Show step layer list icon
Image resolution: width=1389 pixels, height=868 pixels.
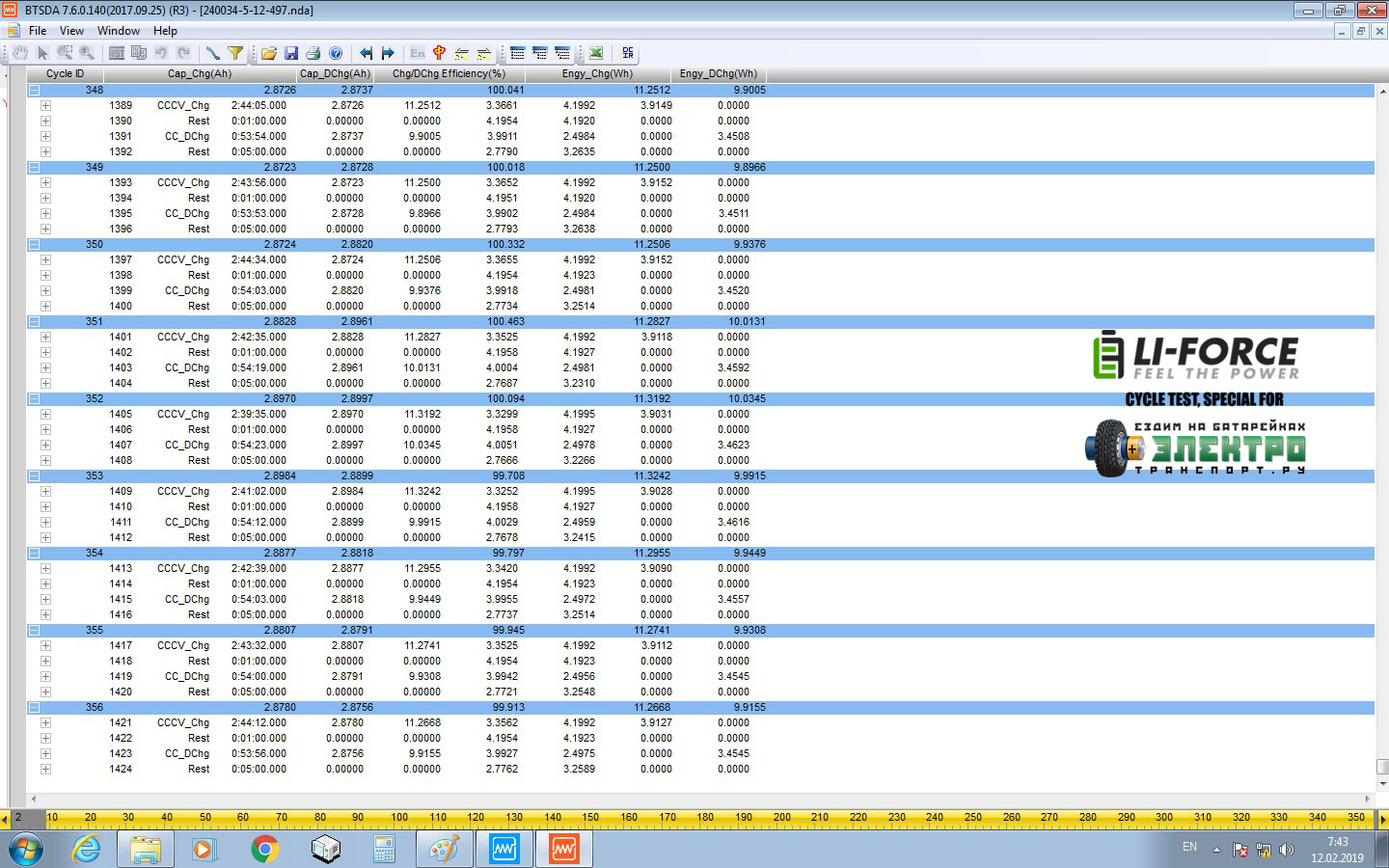[x=540, y=53]
